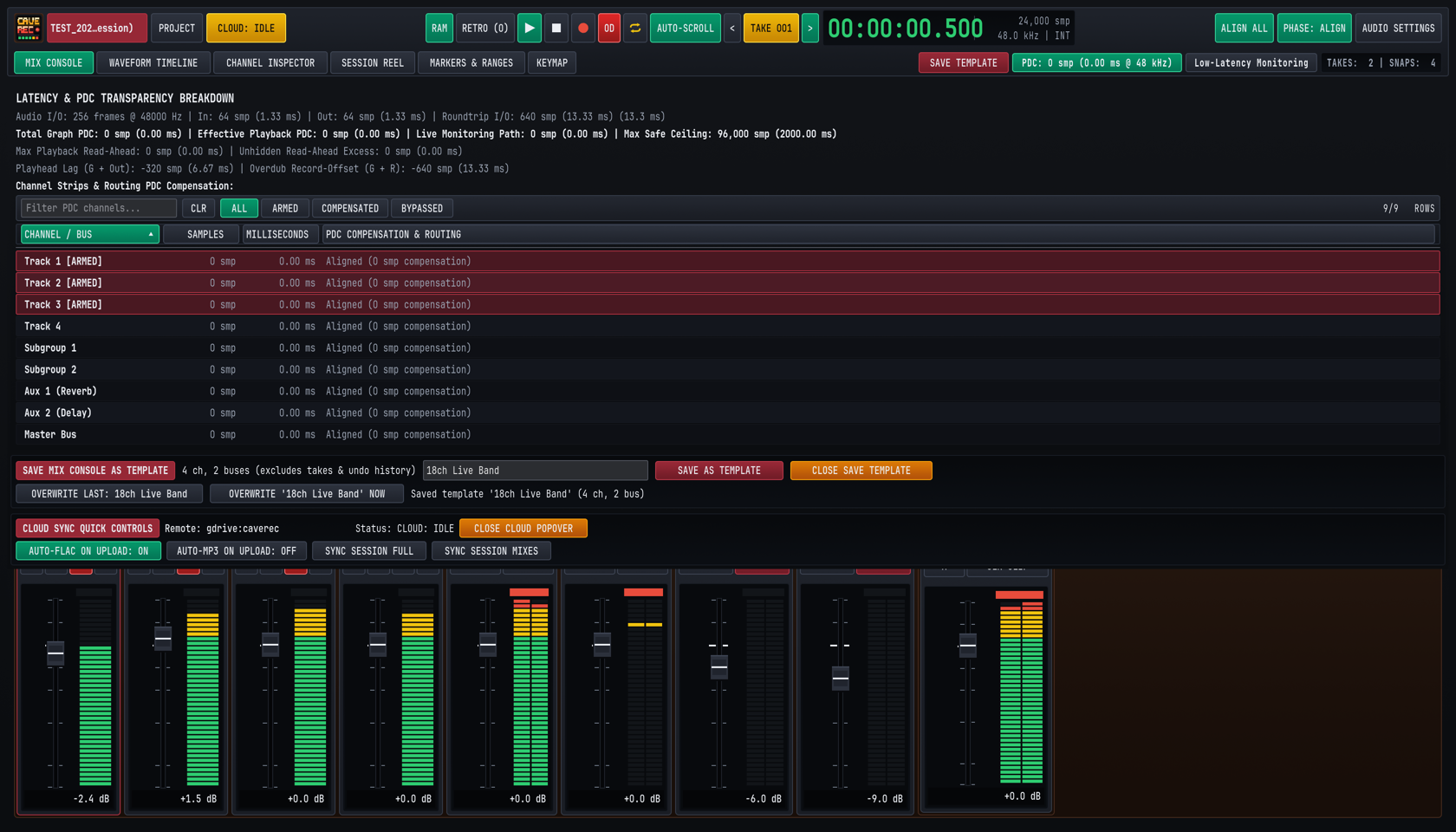Arm recording with the red record icon
The width and height of the screenshot is (1456, 832).
(x=583, y=28)
